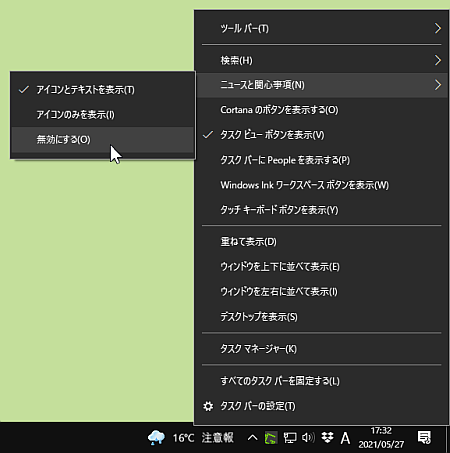Select デスクトップを表示(S) entry
The image size is (450, 453).
coord(322,317)
